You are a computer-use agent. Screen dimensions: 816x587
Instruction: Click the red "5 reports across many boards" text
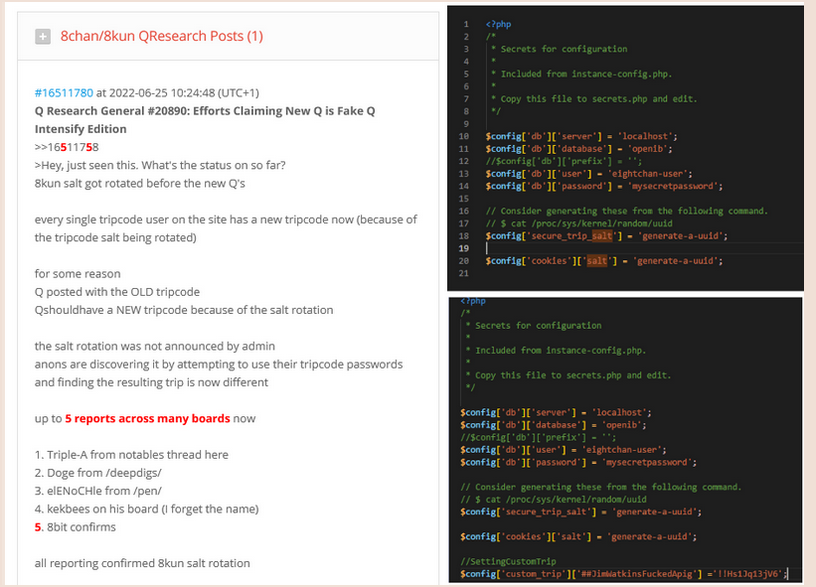(147, 418)
